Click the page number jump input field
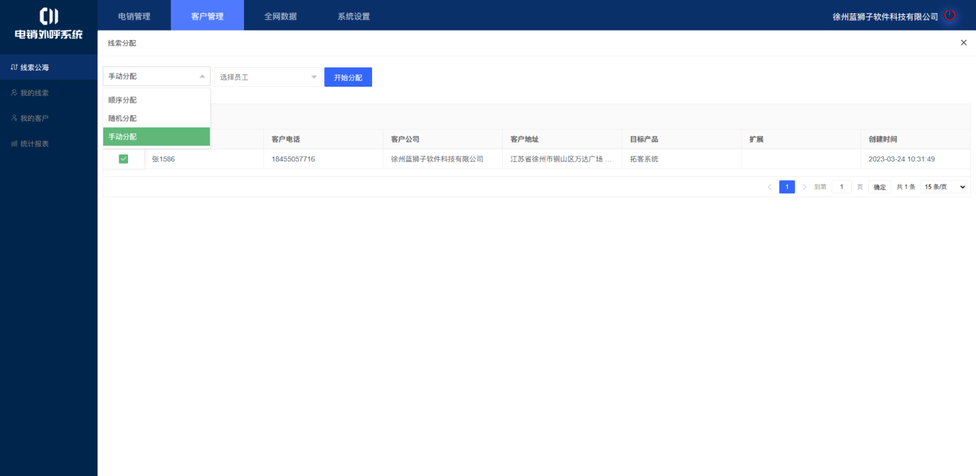The image size is (976, 476). tap(842, 187)
